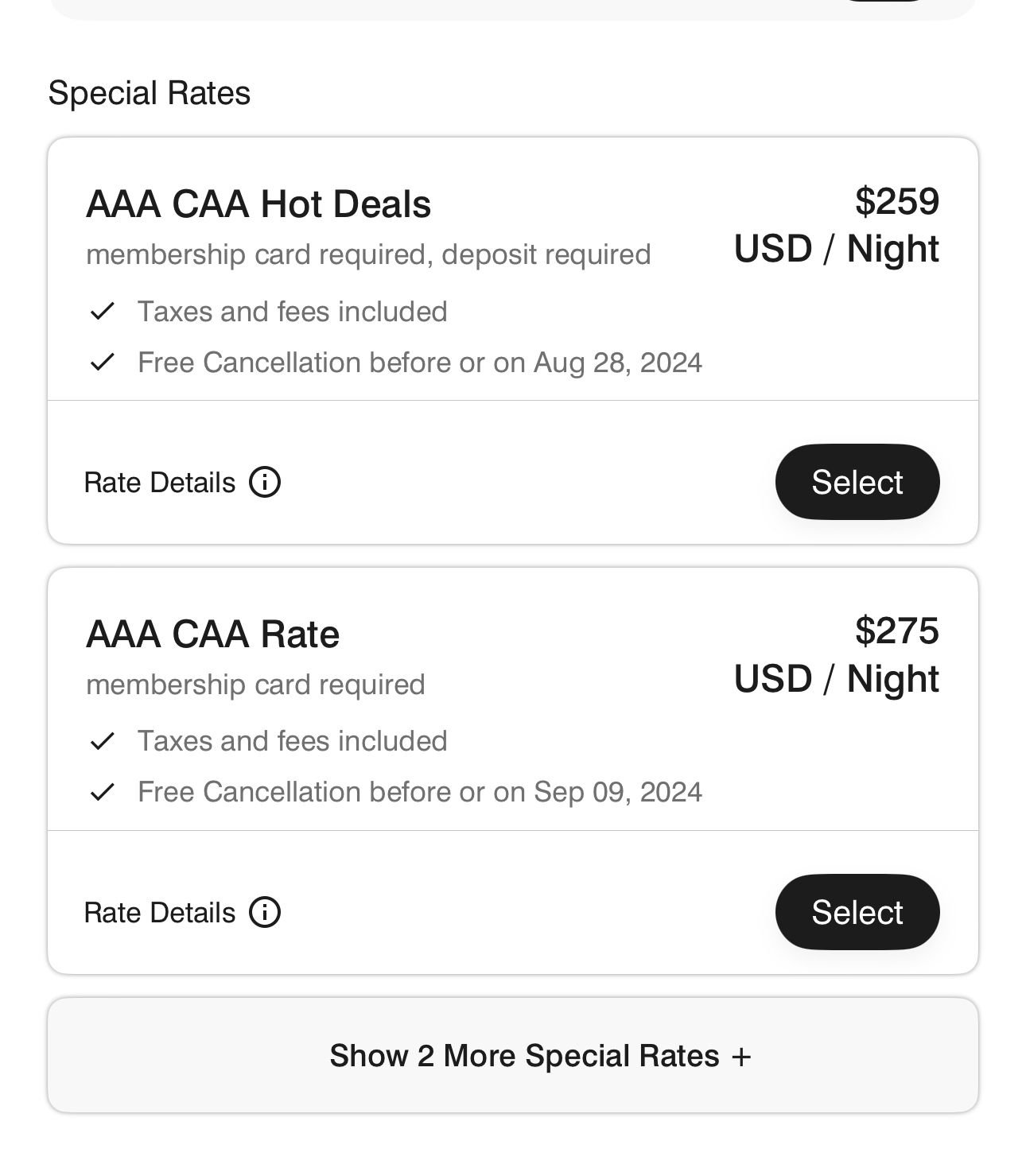Click the checkmark beside Hot Deals taxes included

103,312
